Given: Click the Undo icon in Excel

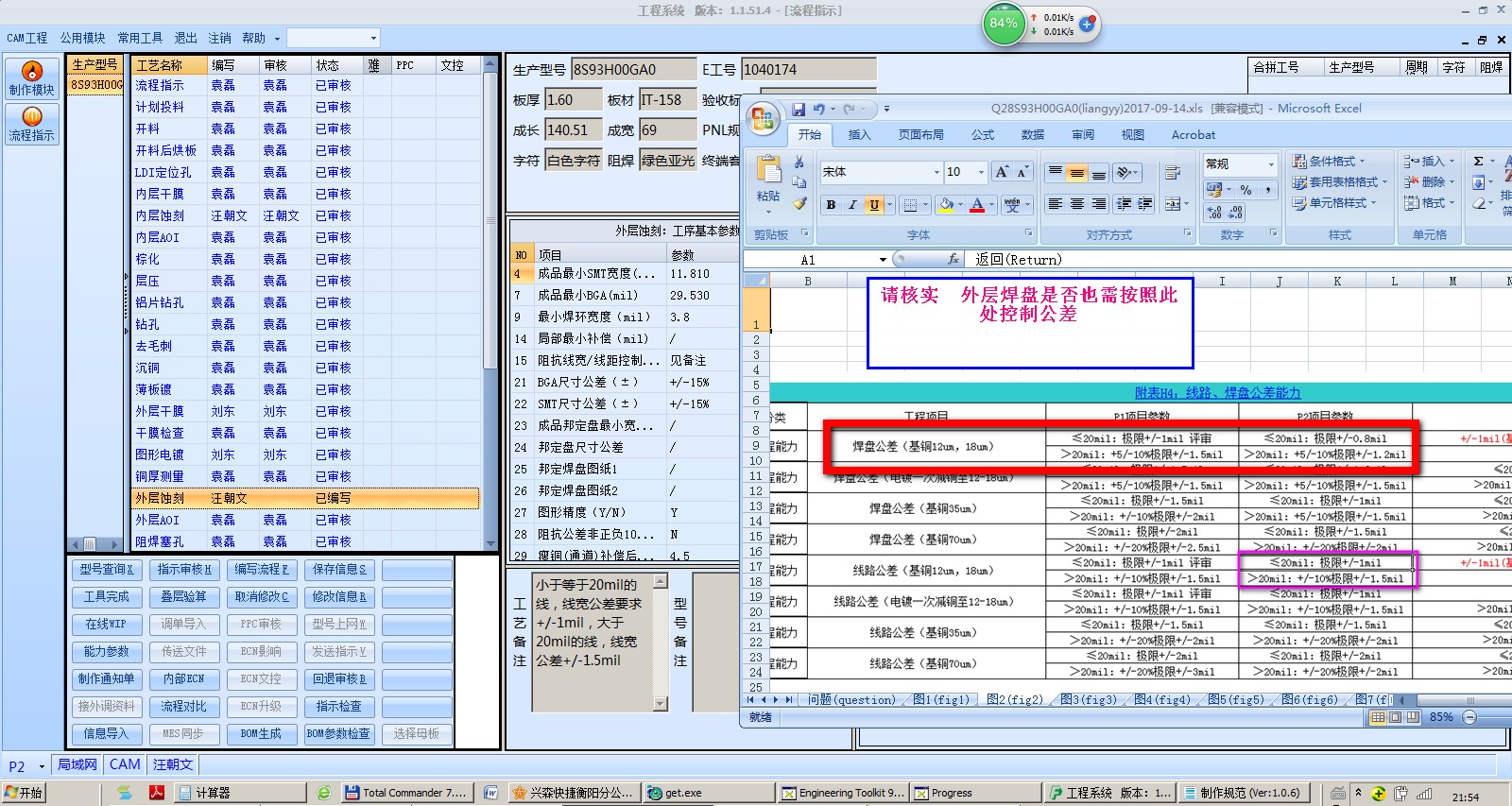Looking at the screenshot, I should coord(818,110).
